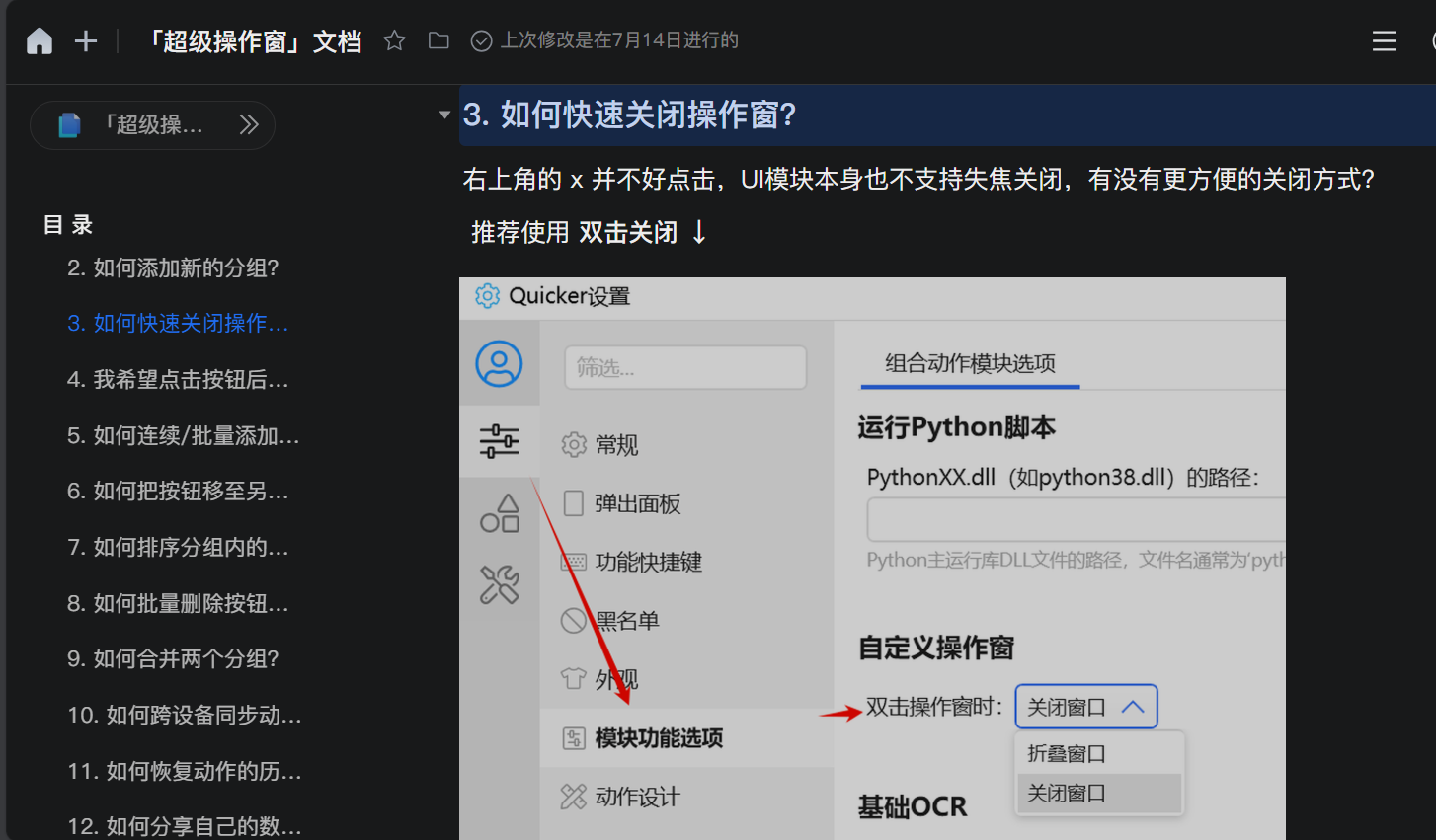Go to 6. 如何把按钮移至另… section
Image resolution: width=1436 pixels, height=840 pixels.
tap(178, 492)
